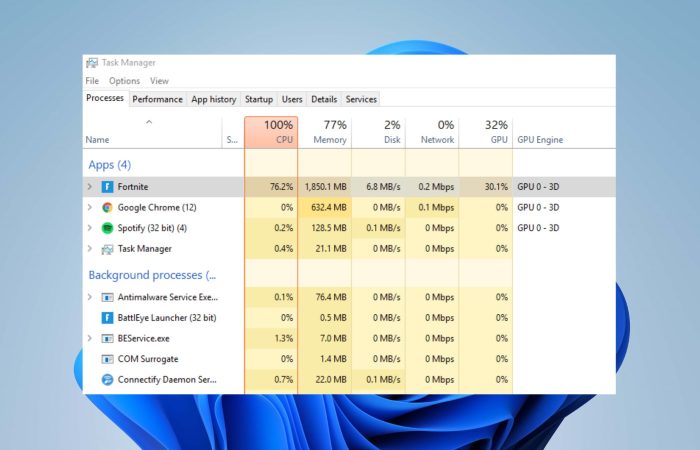Select Antimalware Service Exe... row name
Screen dimensions: 700x450
(168, 297)
